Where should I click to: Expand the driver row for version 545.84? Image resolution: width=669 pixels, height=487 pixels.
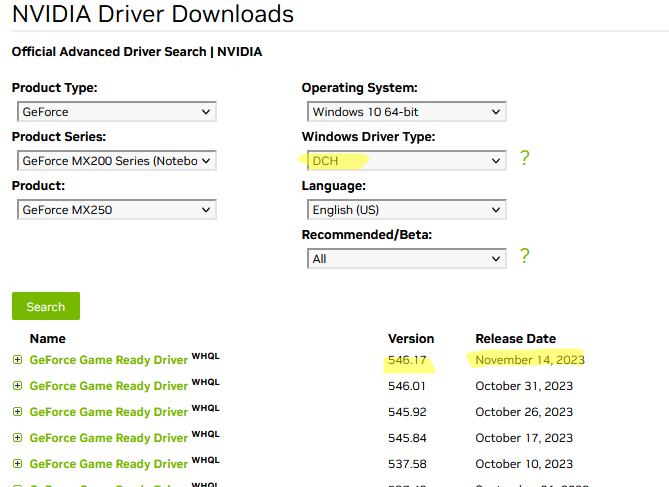(17, 438)
